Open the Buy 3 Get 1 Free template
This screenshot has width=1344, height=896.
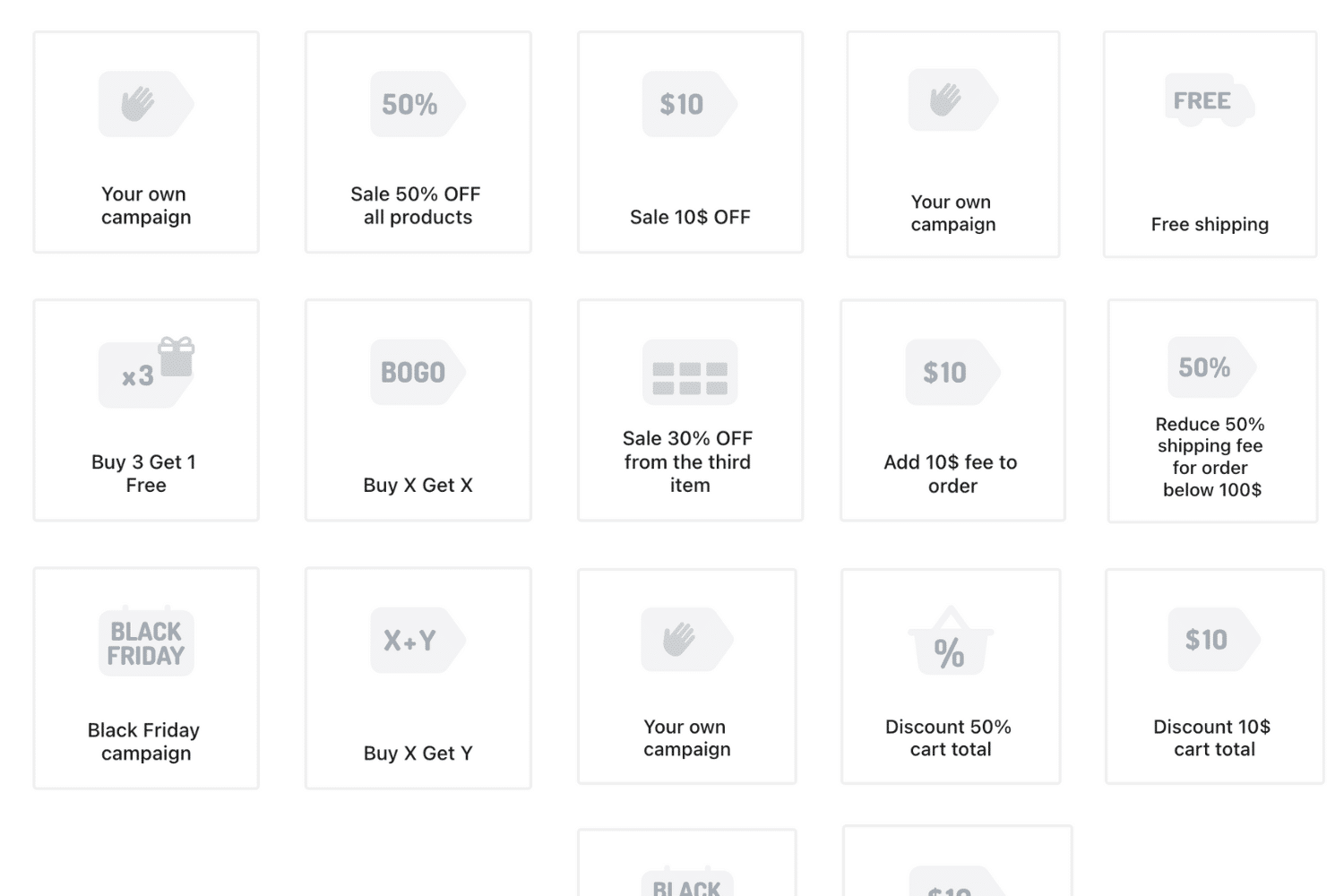145,473
